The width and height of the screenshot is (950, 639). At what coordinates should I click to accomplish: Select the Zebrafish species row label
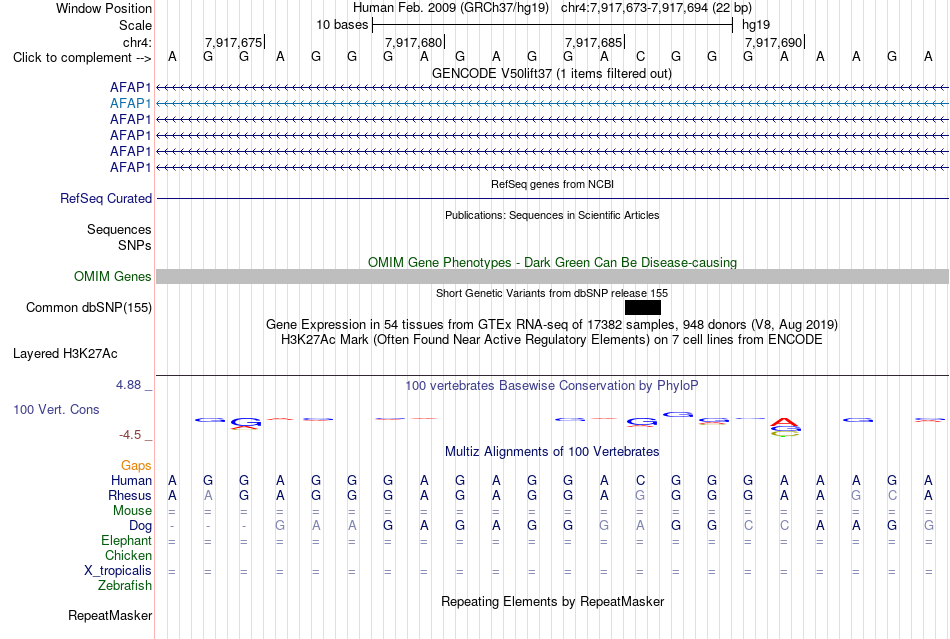point(125,586)
